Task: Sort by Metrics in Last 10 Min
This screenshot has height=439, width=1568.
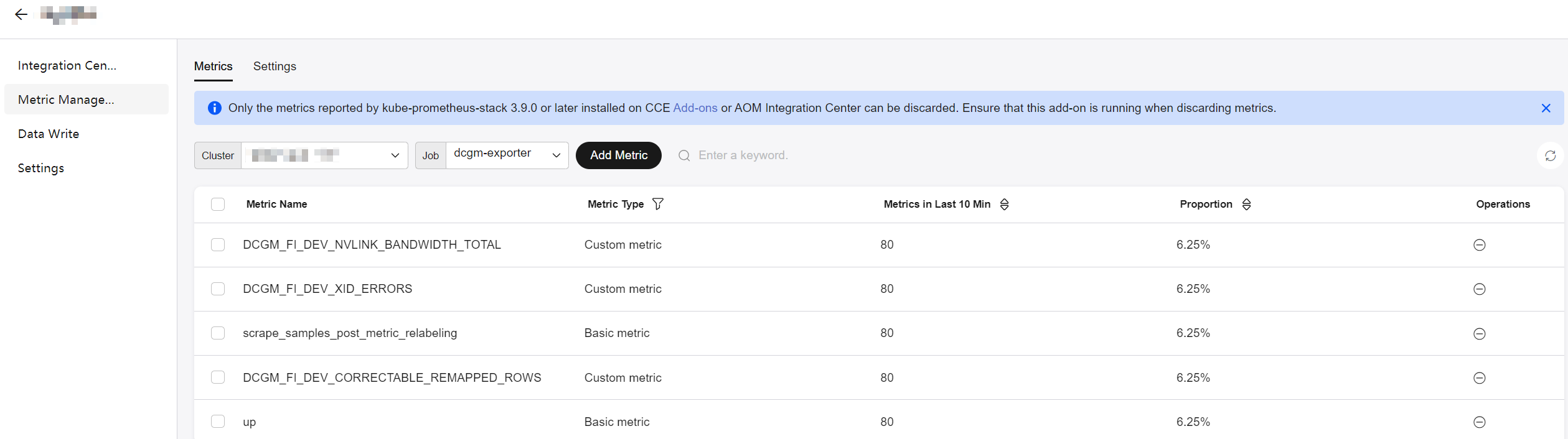Action: tap(1004, 204)
